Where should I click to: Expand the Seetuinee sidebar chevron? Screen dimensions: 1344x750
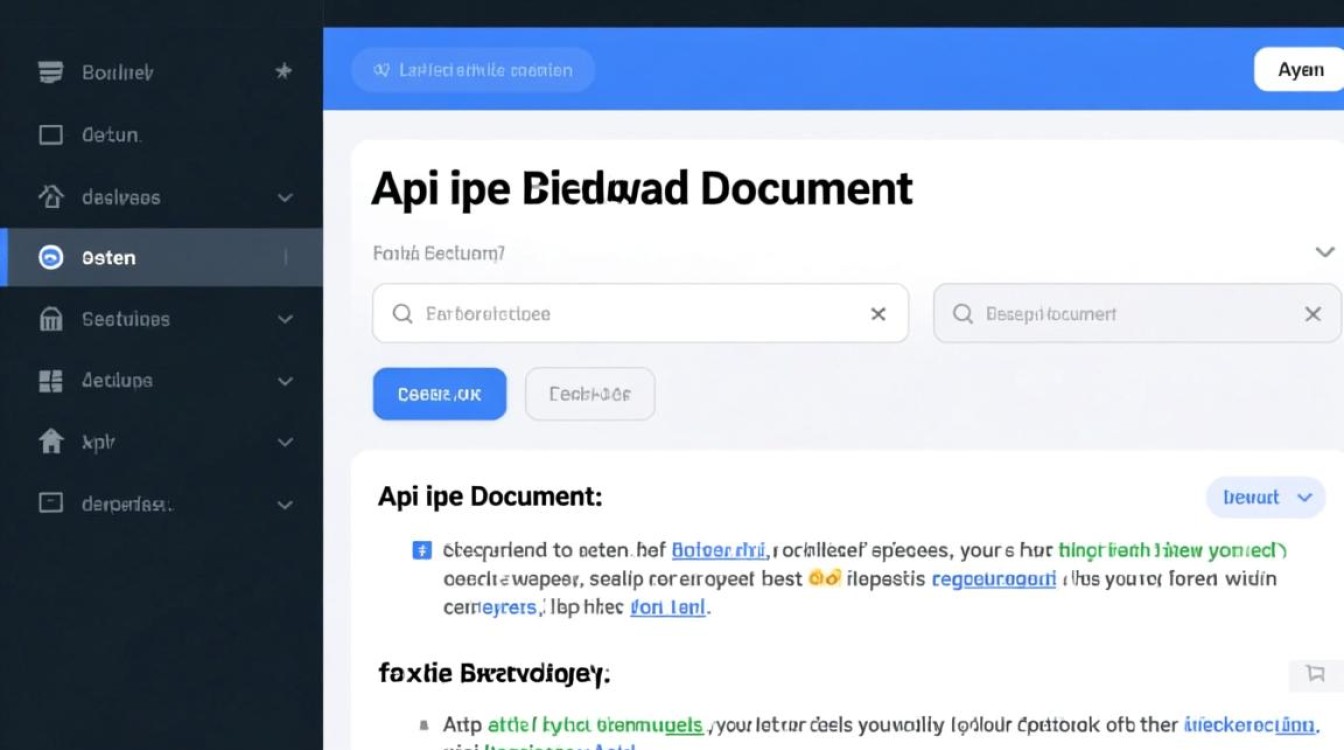tap(285, 319)
